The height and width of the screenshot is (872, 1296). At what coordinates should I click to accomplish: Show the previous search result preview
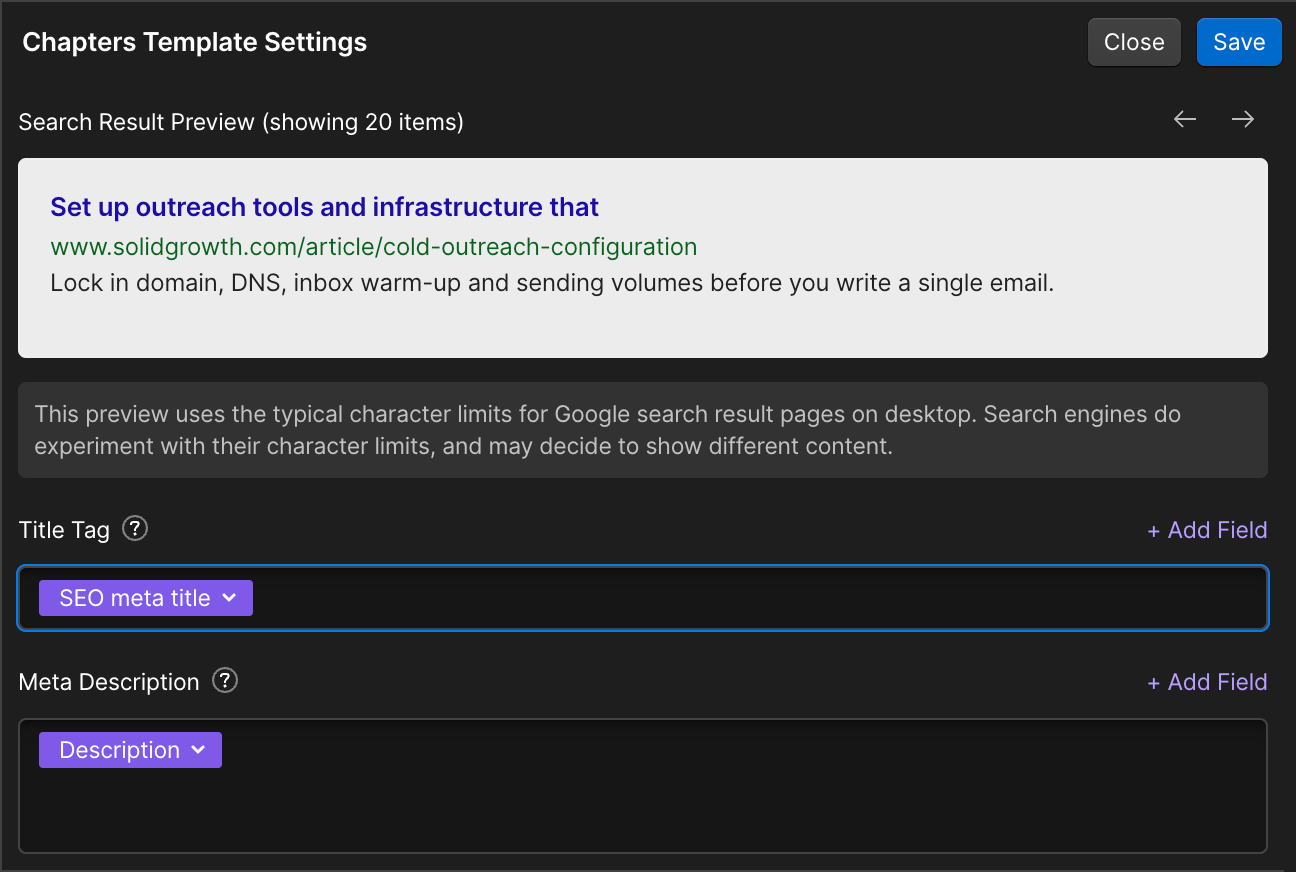1185,120
